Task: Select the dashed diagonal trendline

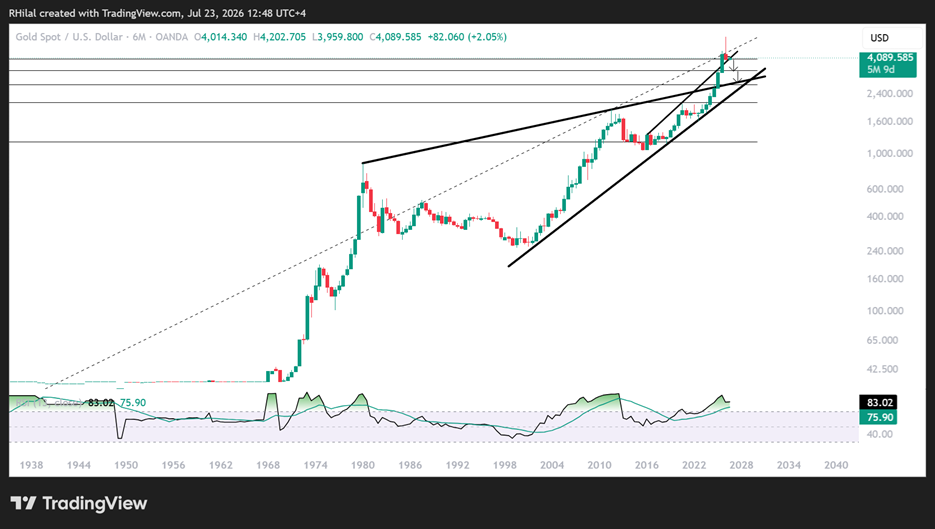Action: 400,214
